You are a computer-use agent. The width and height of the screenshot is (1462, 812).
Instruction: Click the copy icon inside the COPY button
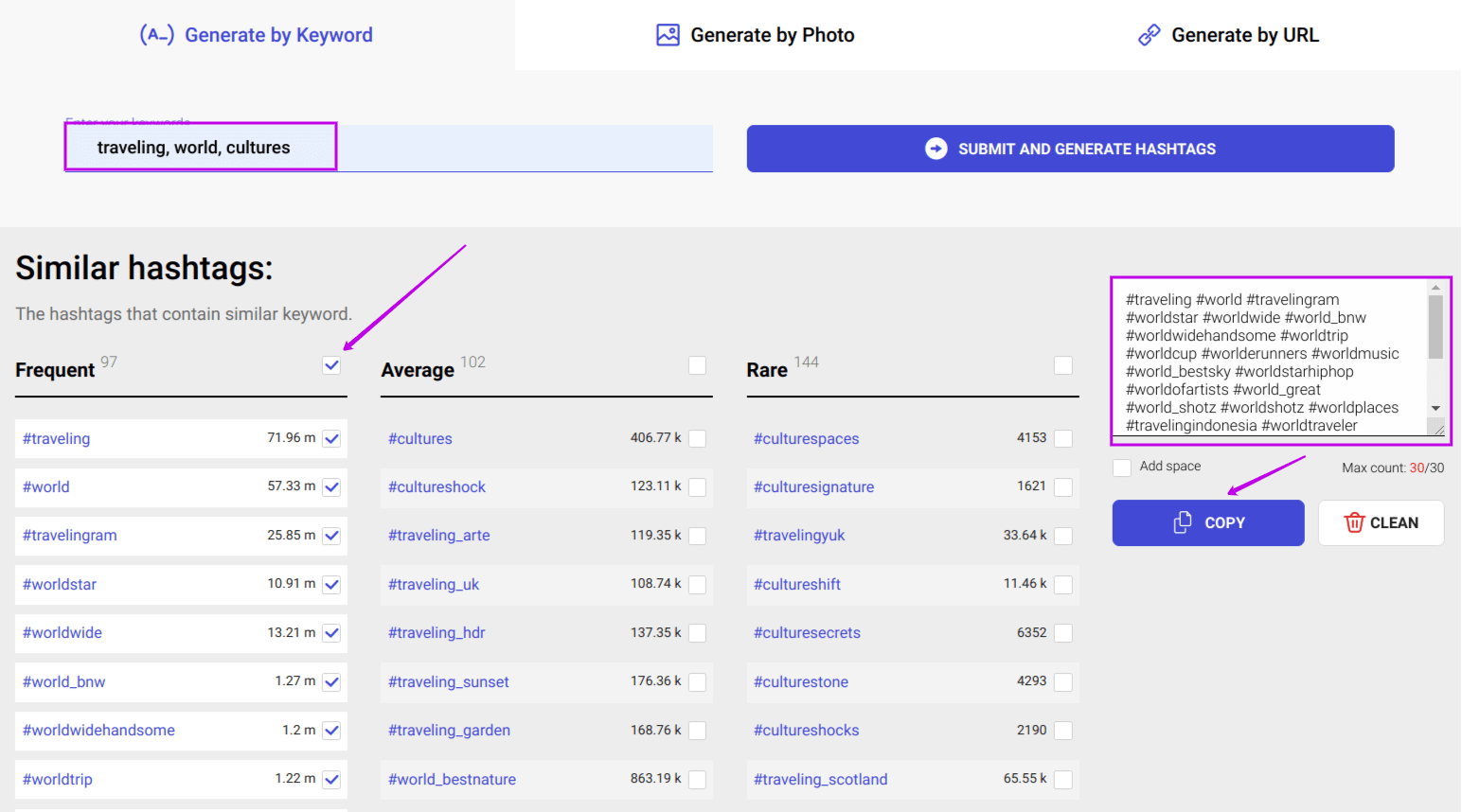click(x=1181, y=522)
